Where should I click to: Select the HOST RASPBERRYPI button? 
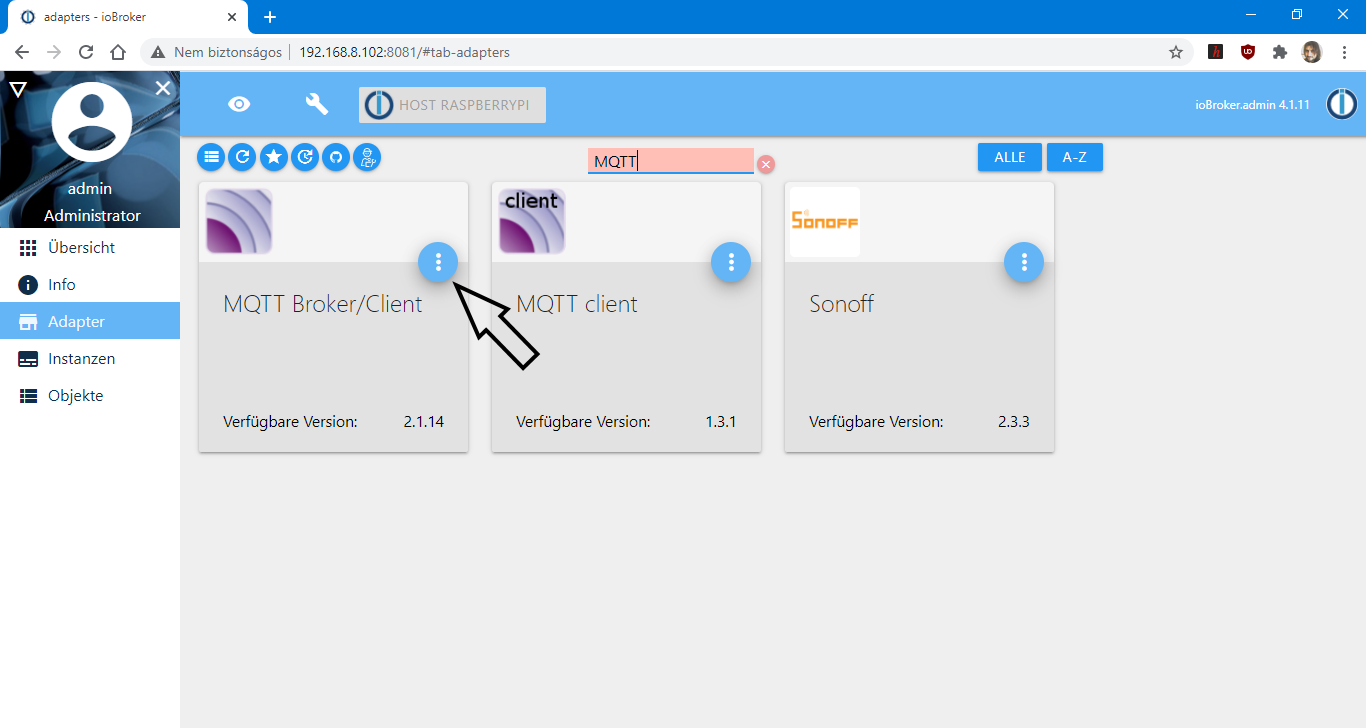pos(451,104)
